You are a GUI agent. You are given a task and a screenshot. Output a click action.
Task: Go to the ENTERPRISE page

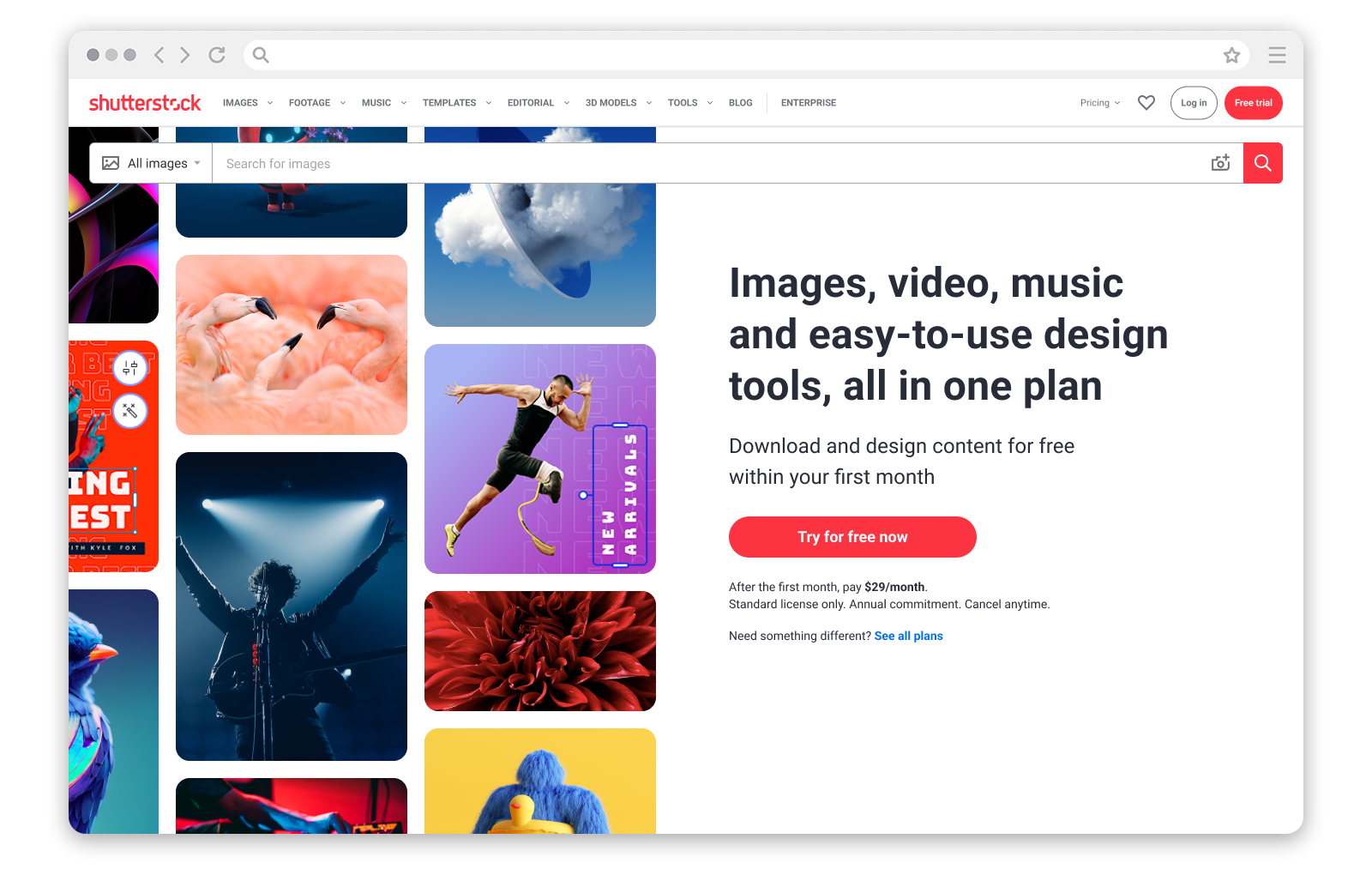tap(809, 103)
